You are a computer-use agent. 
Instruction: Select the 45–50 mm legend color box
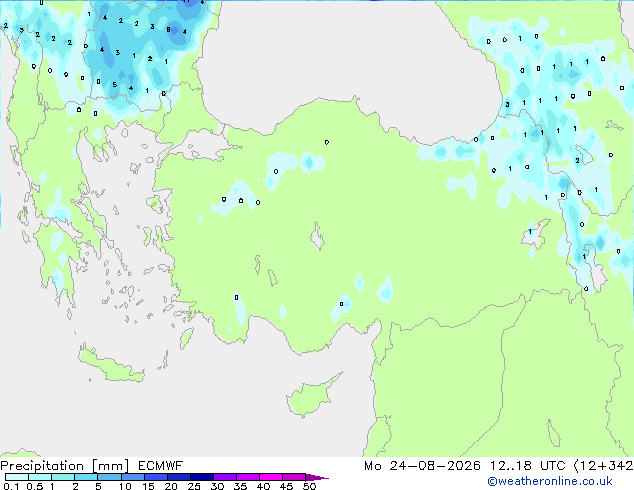point(294,477)
